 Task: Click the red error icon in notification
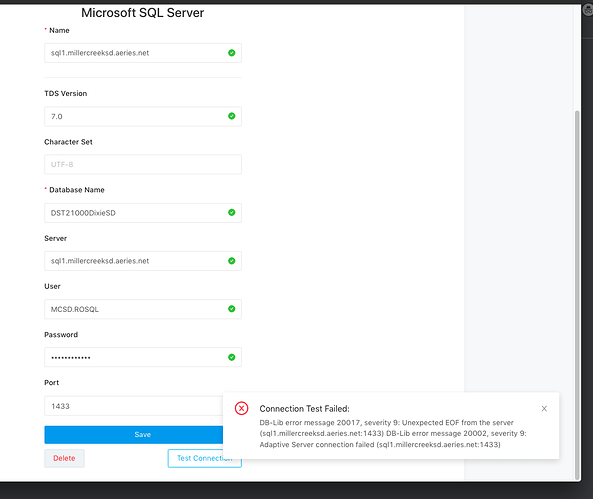point(241,409)
